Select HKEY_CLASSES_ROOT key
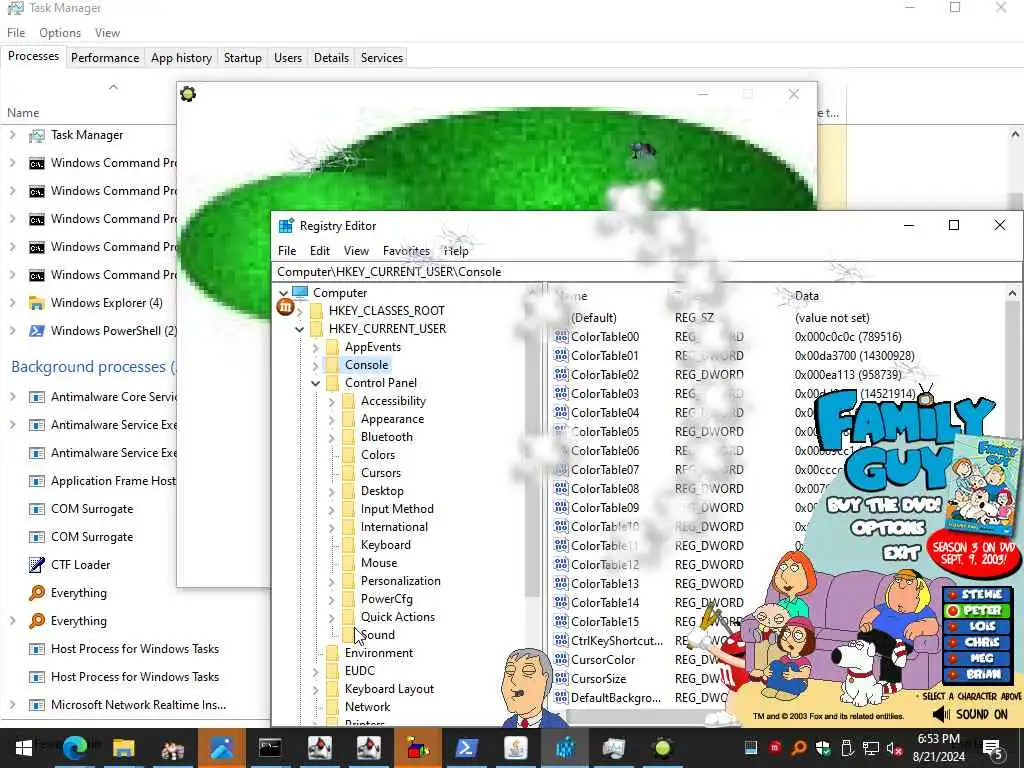 (x=386, y=311)
